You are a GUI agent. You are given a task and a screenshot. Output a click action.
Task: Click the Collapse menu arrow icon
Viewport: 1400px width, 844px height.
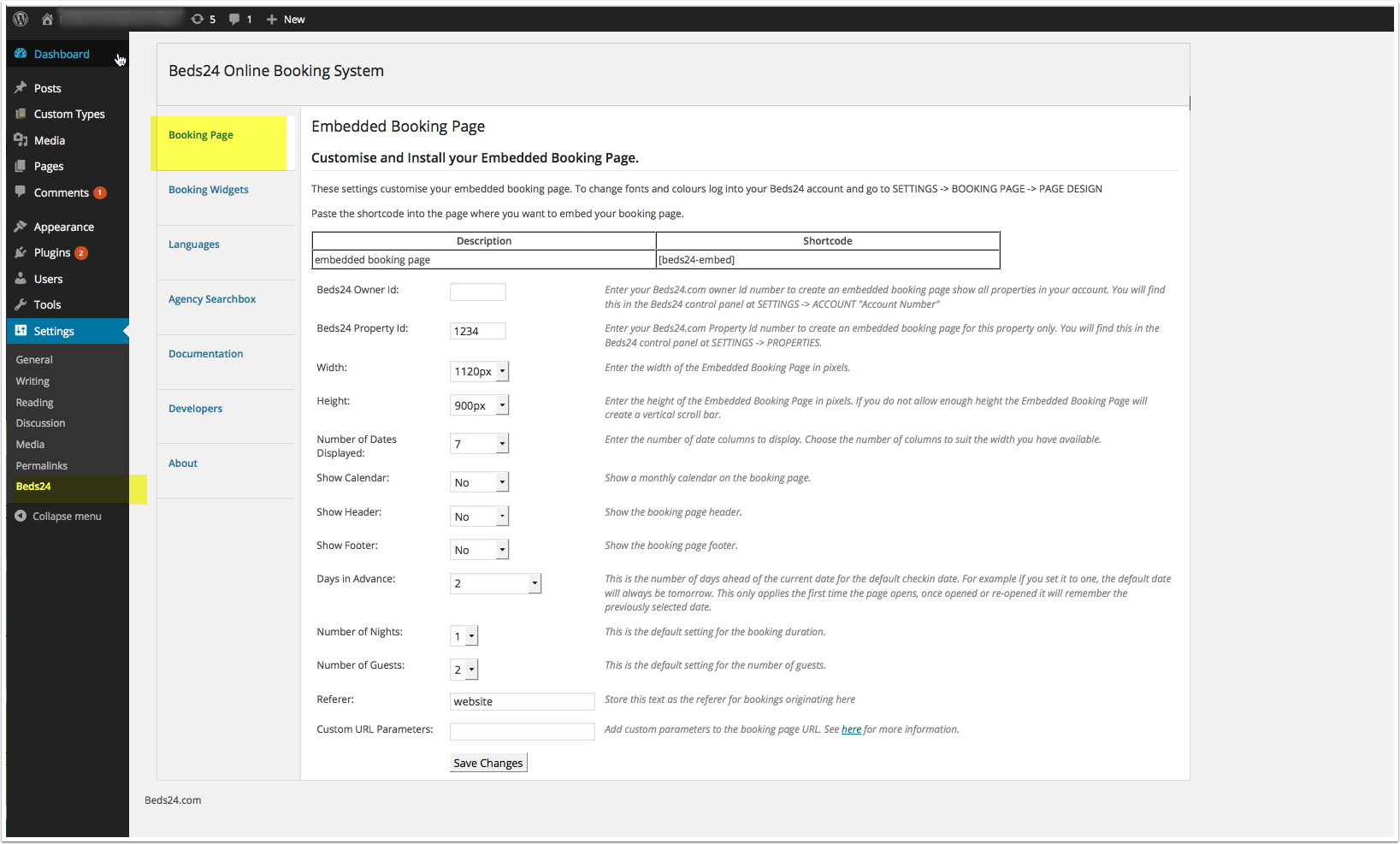[21, 516]
